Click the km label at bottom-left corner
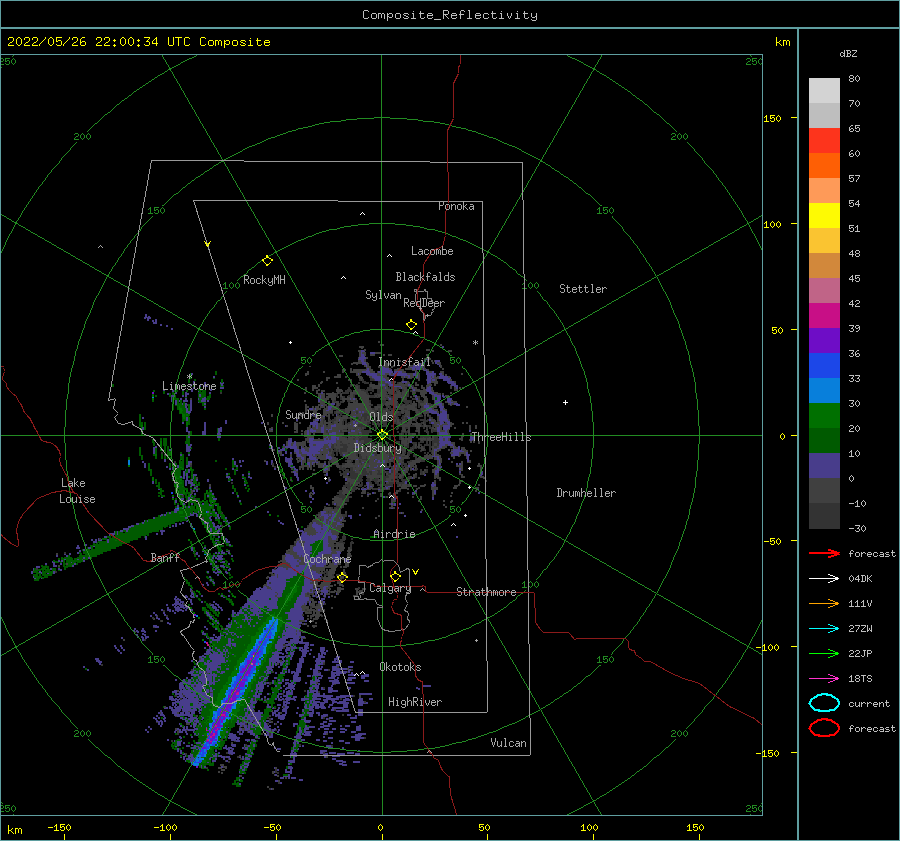Screen dimensions: 900x841 coord(14,830)
